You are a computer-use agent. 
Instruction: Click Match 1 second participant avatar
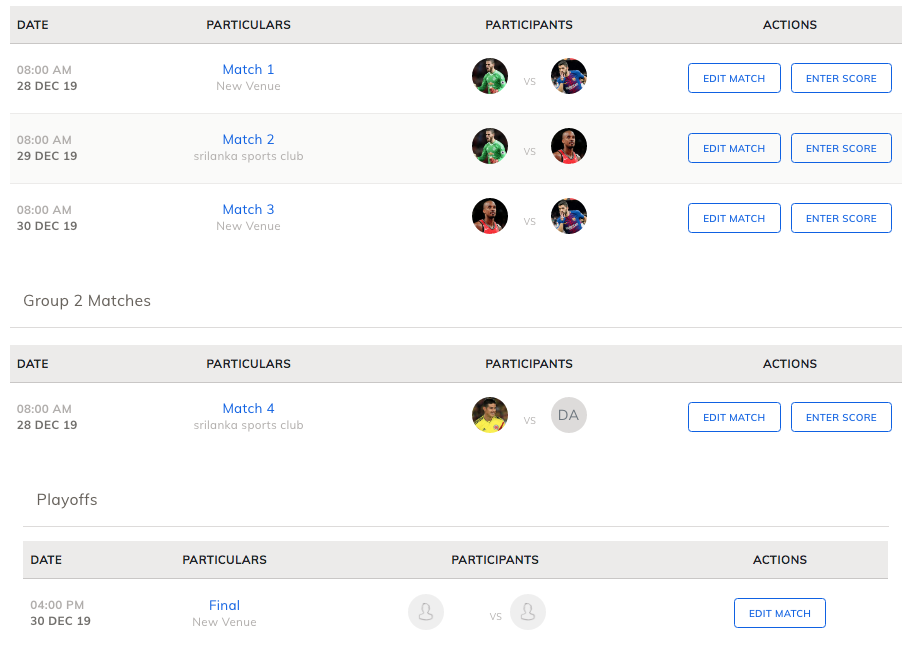pos(569,77)
